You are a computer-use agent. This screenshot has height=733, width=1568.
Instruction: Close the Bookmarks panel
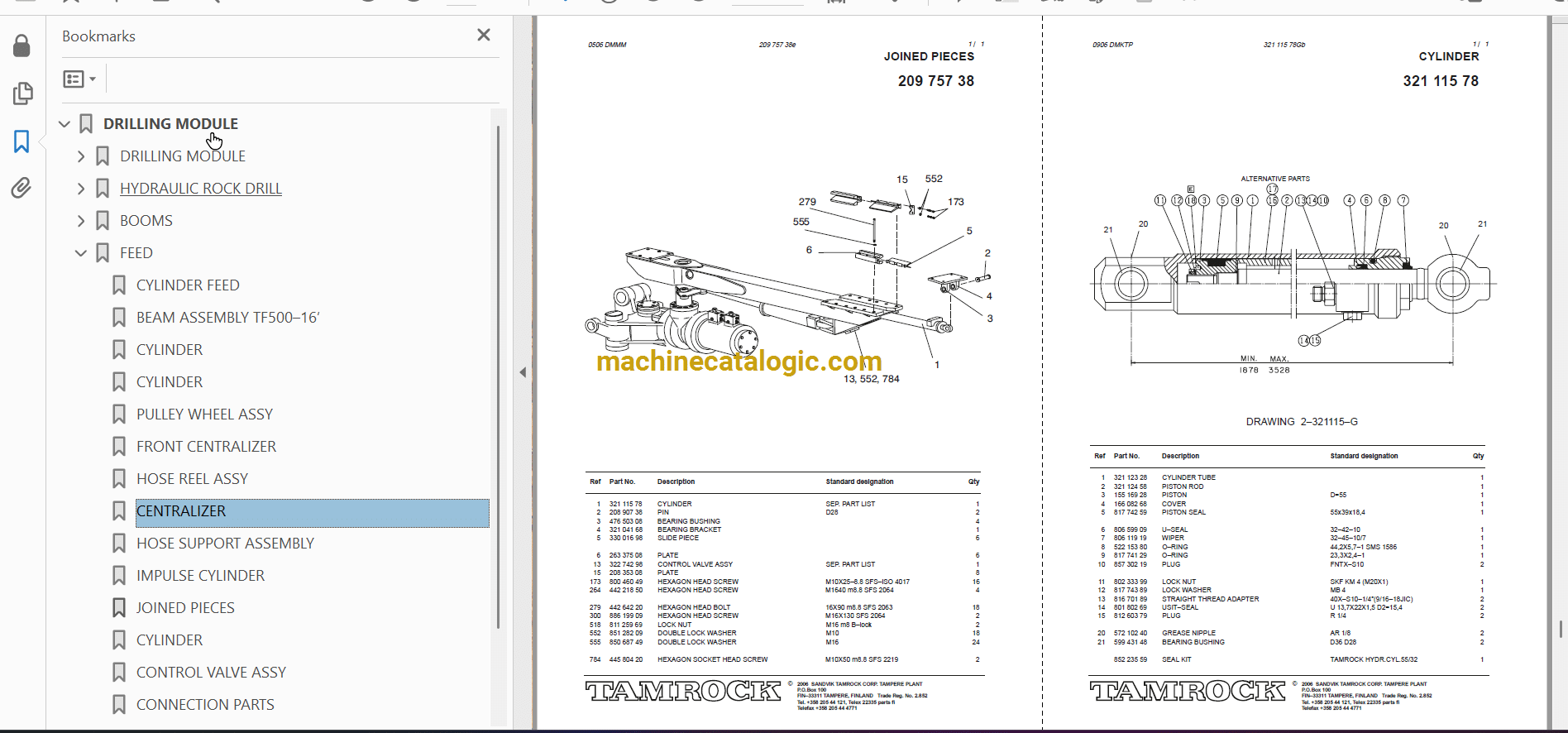click(484, 35)
